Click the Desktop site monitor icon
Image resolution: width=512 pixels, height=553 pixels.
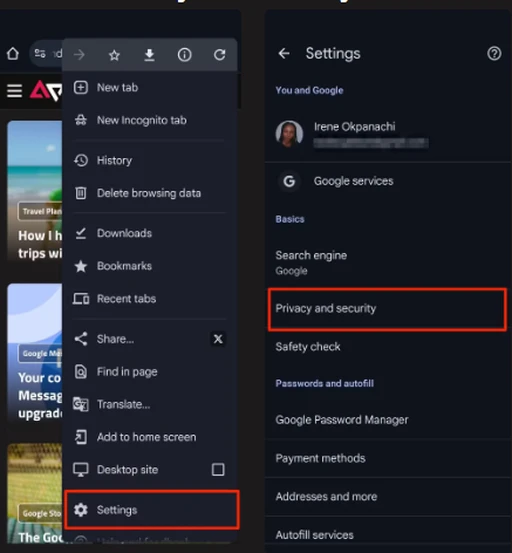click(x=81, y=470)
